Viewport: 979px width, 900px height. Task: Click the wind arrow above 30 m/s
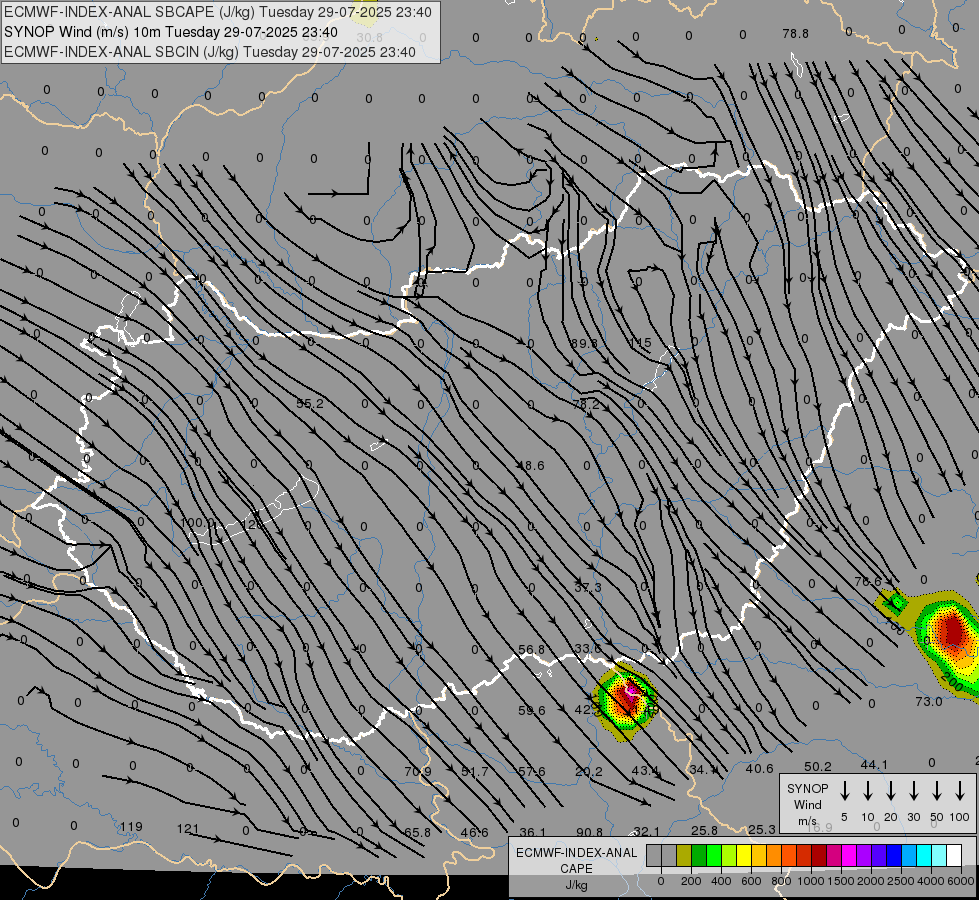point(914,791)
